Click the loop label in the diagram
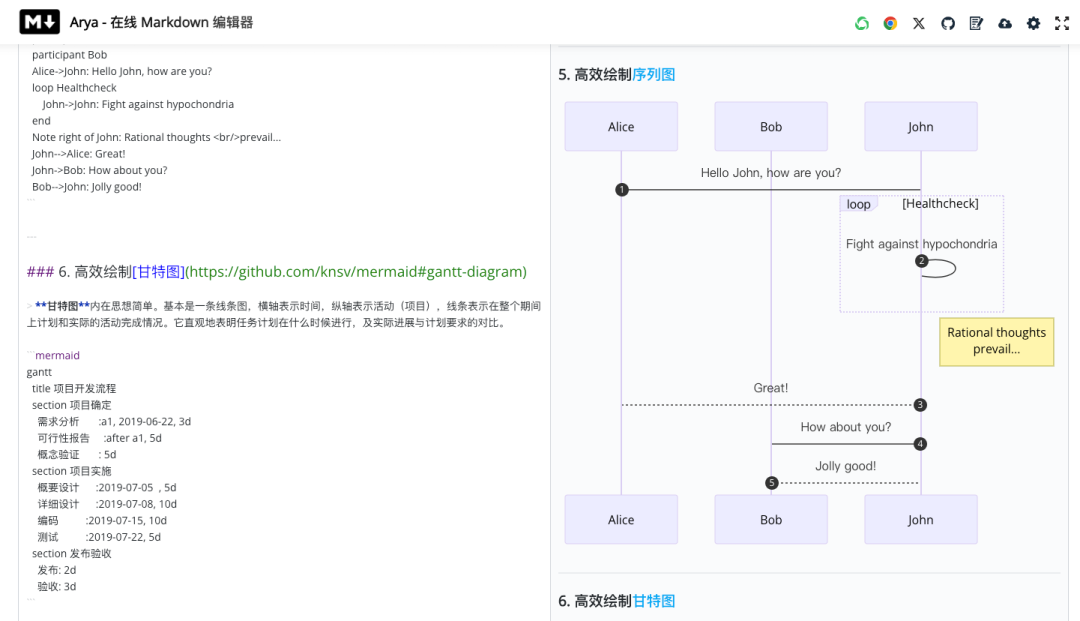Viewport: 1080px width, 621px height. [858, 204]
